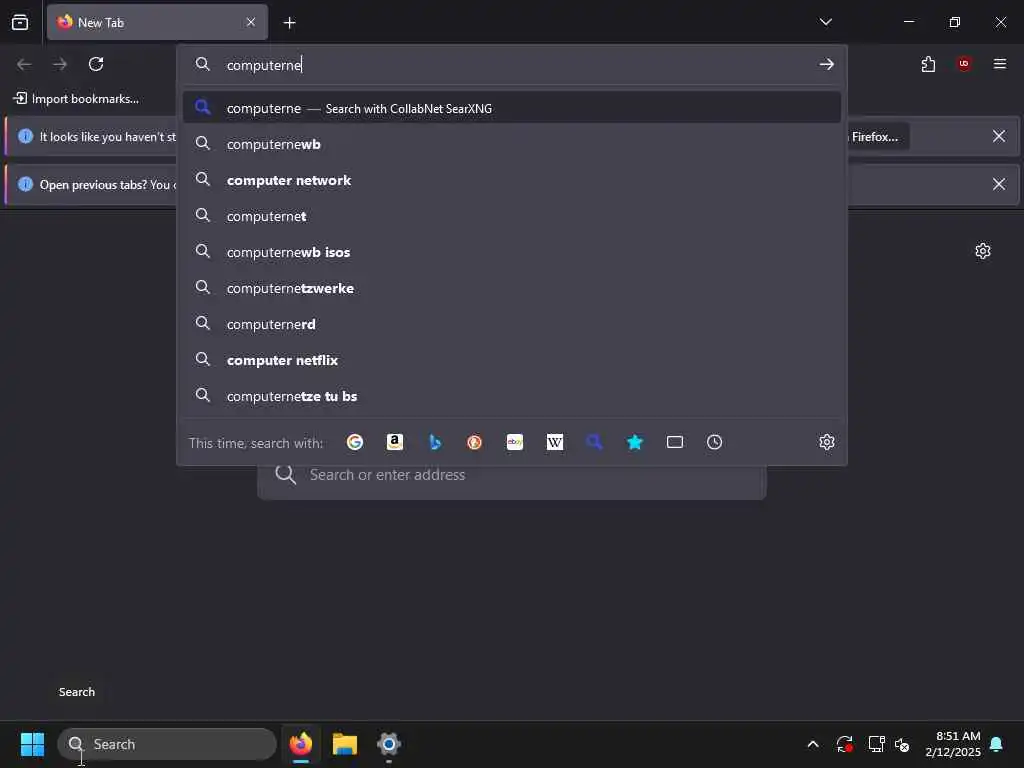Search with Google one-off icon
The width and height of the screenshot is (1024, 768).
point(355,442)
